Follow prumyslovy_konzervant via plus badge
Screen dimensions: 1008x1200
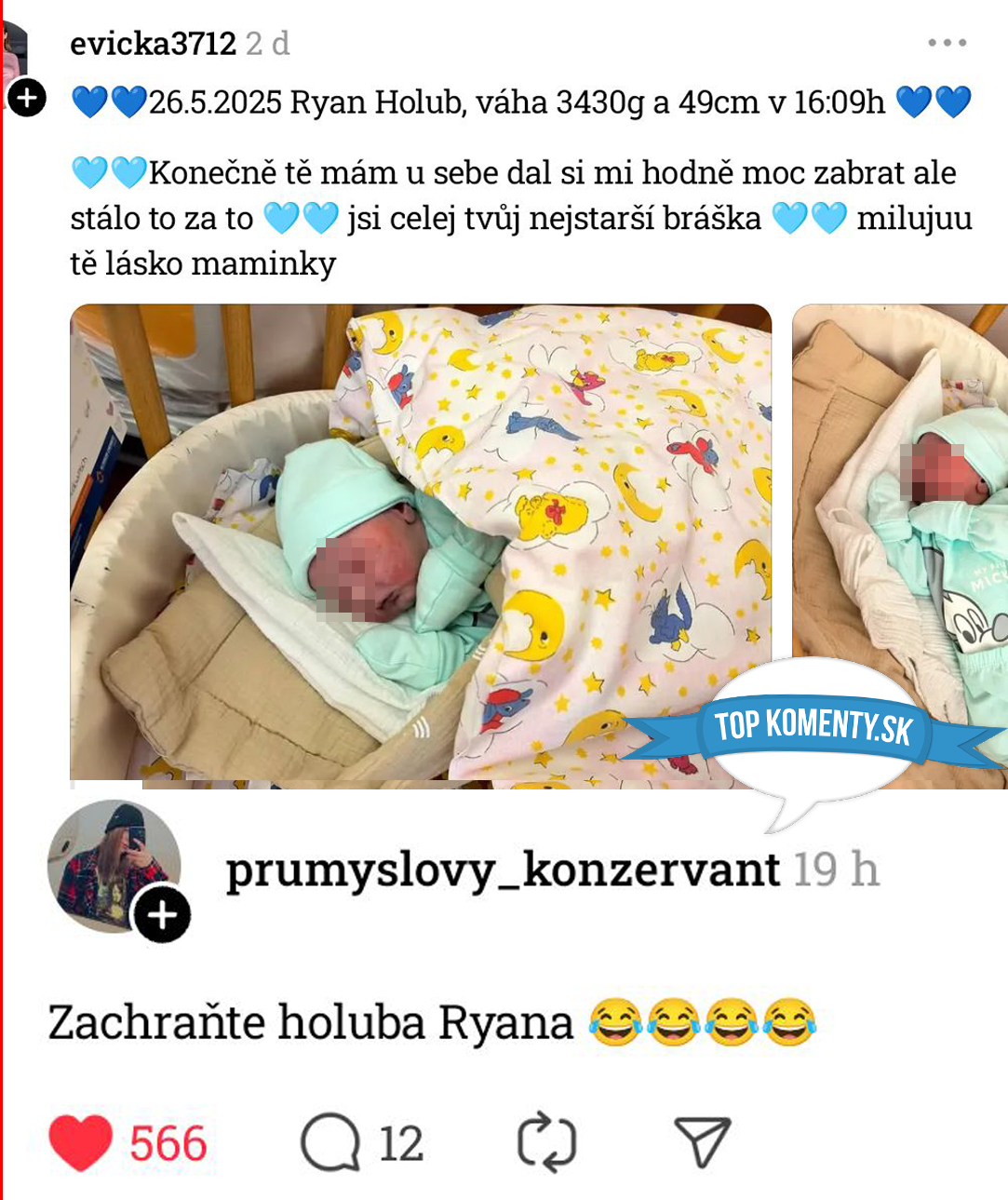pyautogui.click(x=162, y=915)
